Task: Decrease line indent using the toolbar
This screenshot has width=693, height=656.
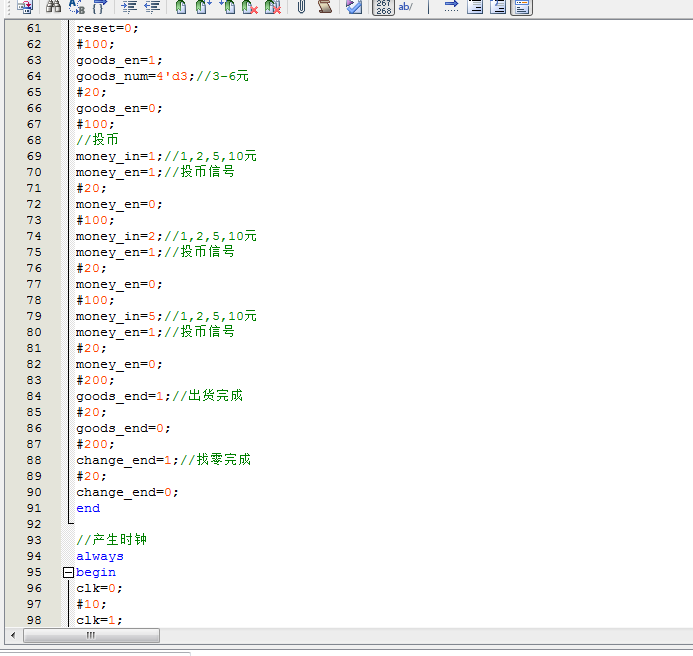Action: (152, 7)
